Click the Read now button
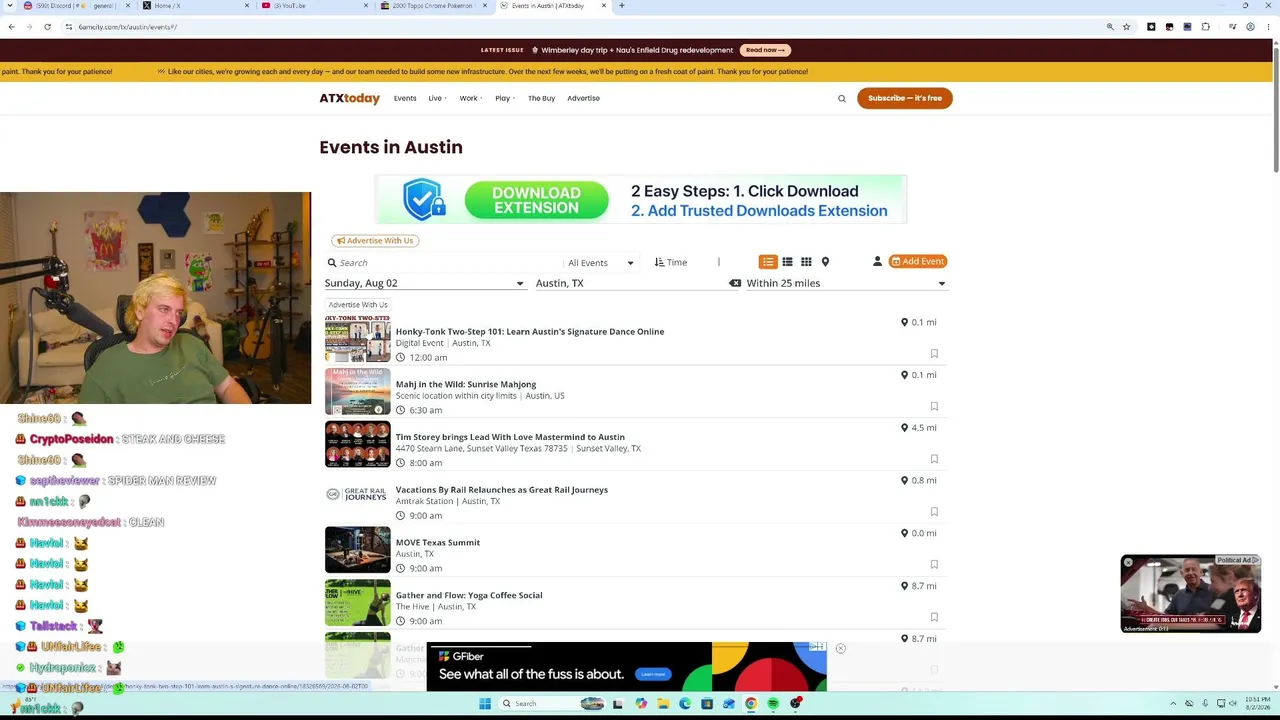Image resolution: width=1280 pixels, height=720 pixels. click(765, 50)
